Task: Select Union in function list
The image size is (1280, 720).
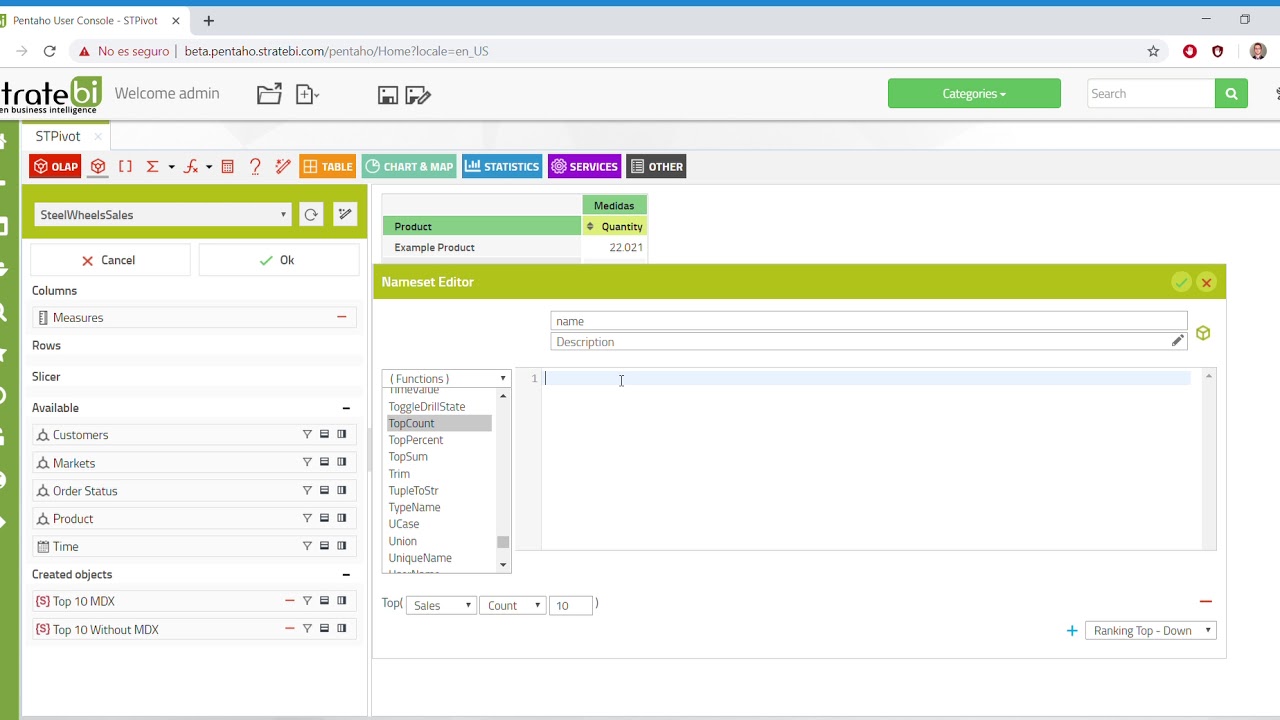Action: tap(403, 541)
